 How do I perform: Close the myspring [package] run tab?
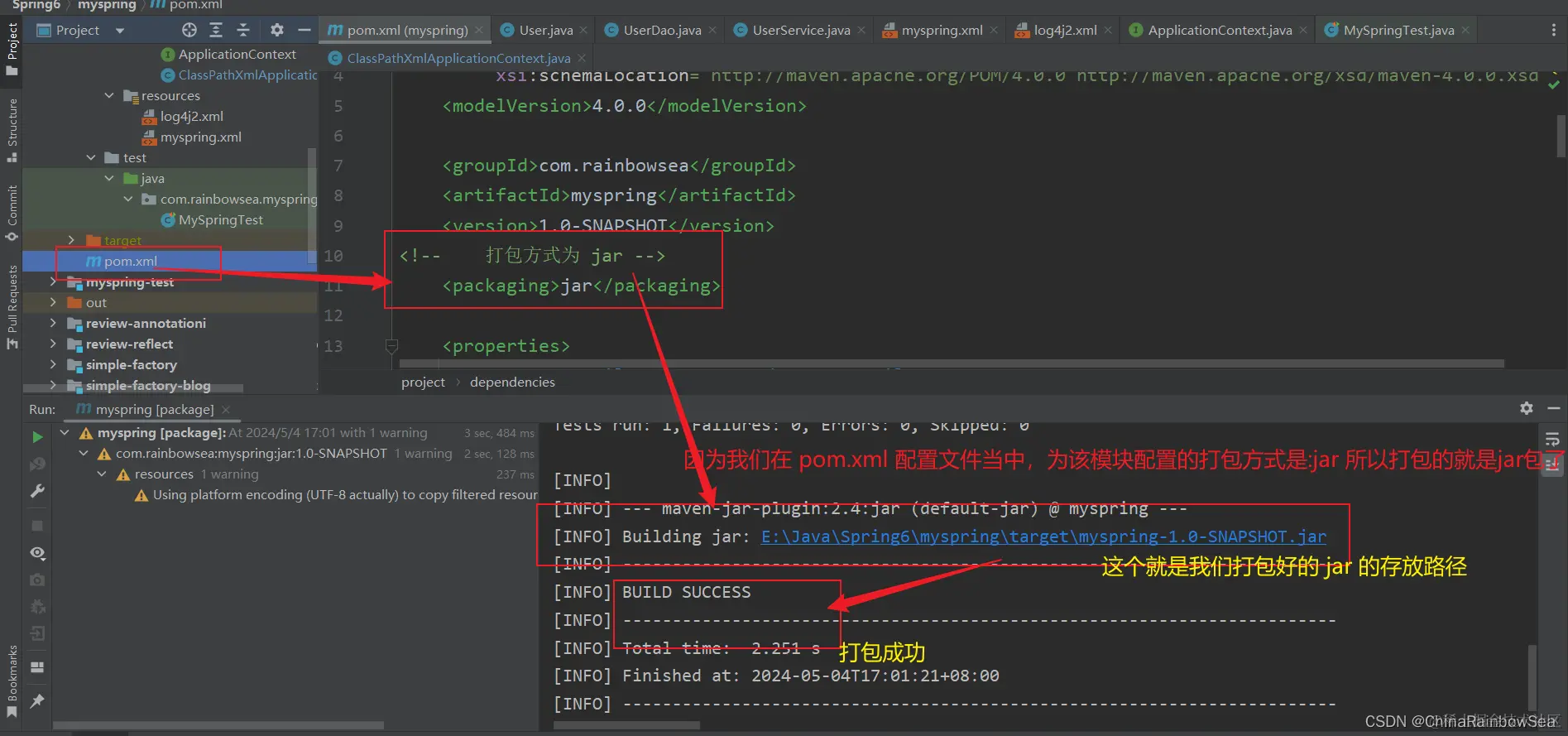226,410
